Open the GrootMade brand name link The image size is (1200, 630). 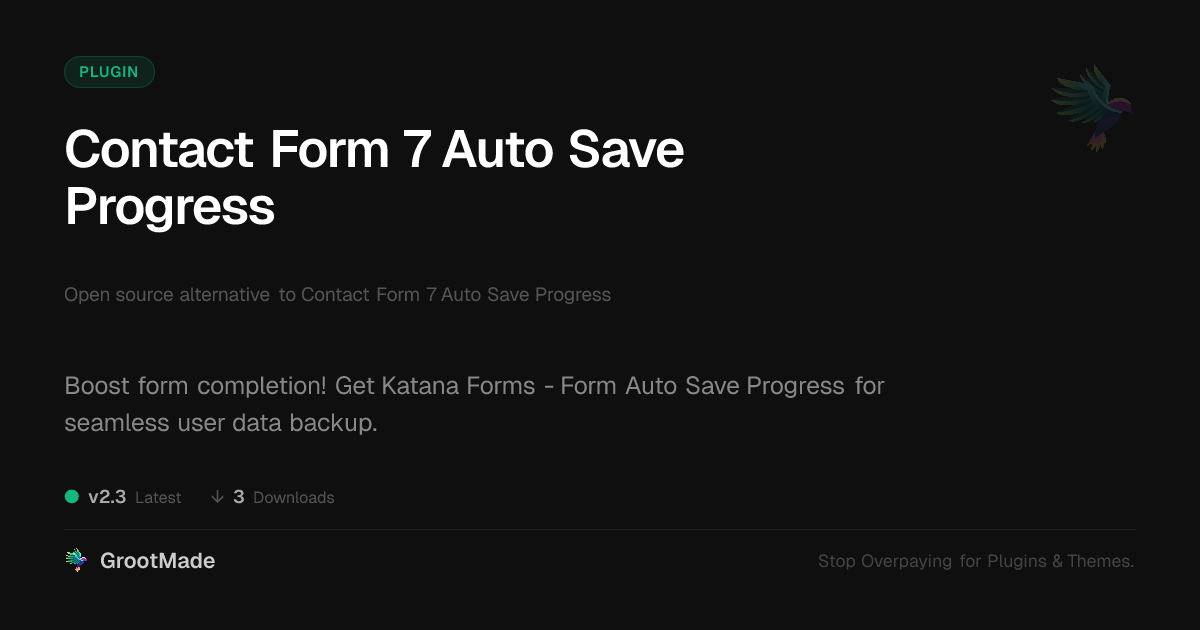point(157,561)
